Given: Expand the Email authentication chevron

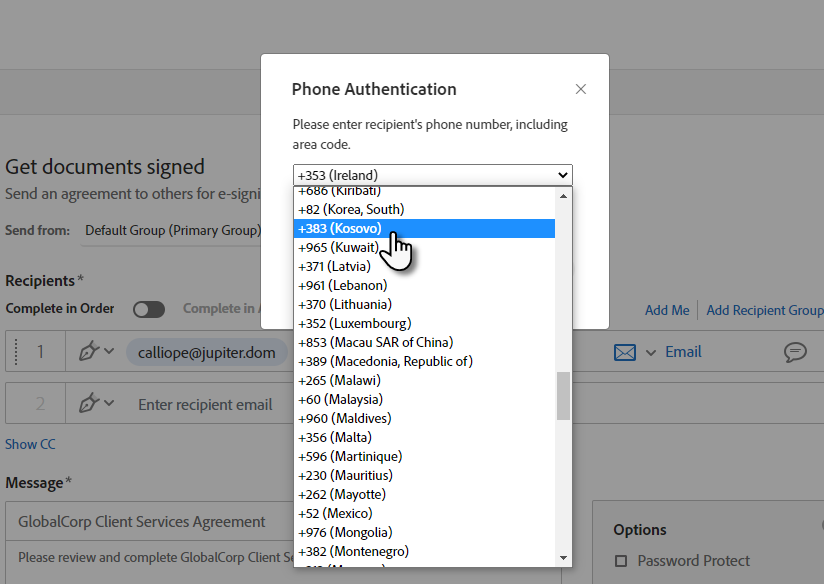Looking at the screenshot, I should [651, 352].
